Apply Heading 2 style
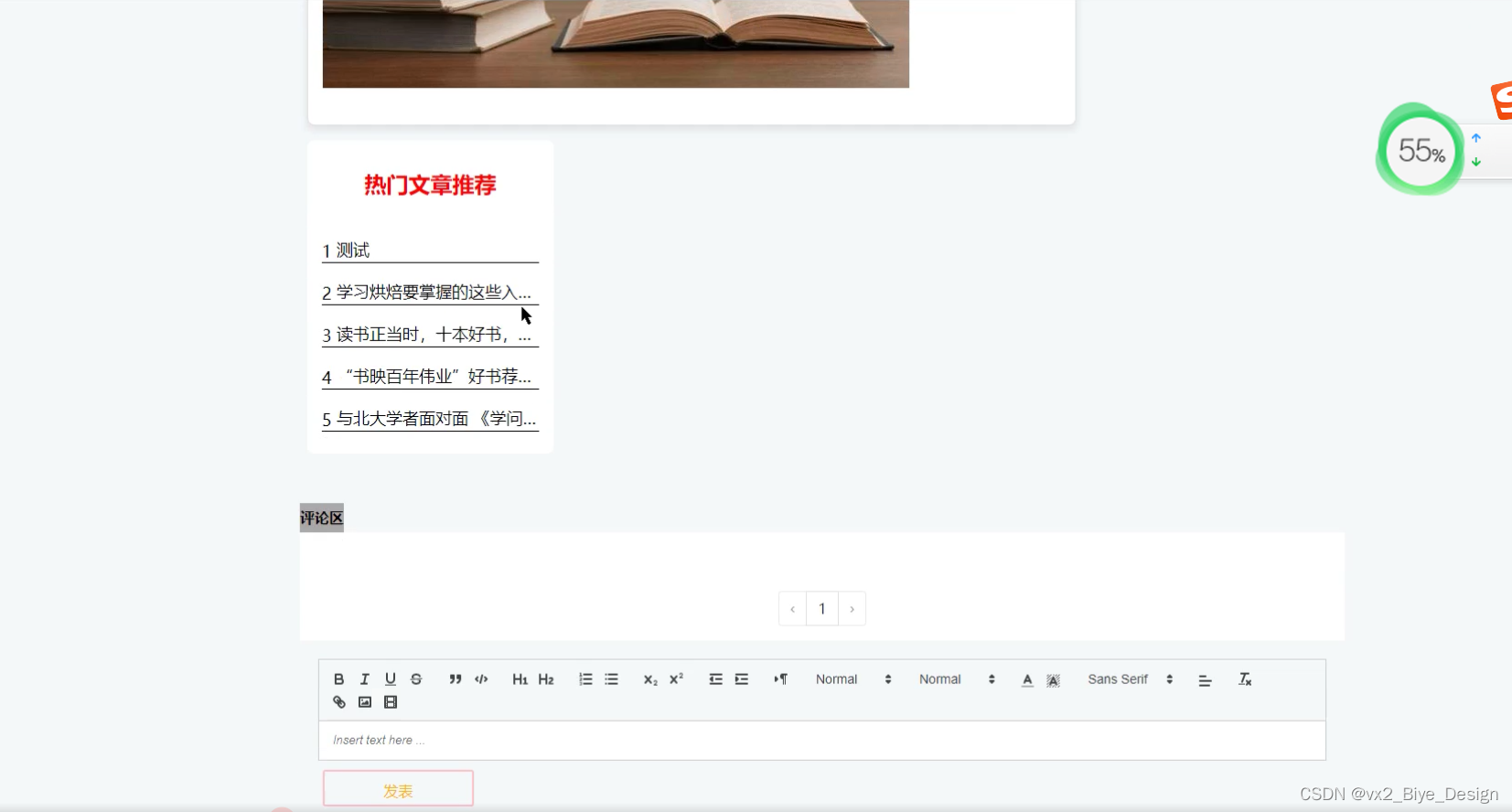Image resolution: width=1512 pixels, height=812 pixels. (546, 679)
